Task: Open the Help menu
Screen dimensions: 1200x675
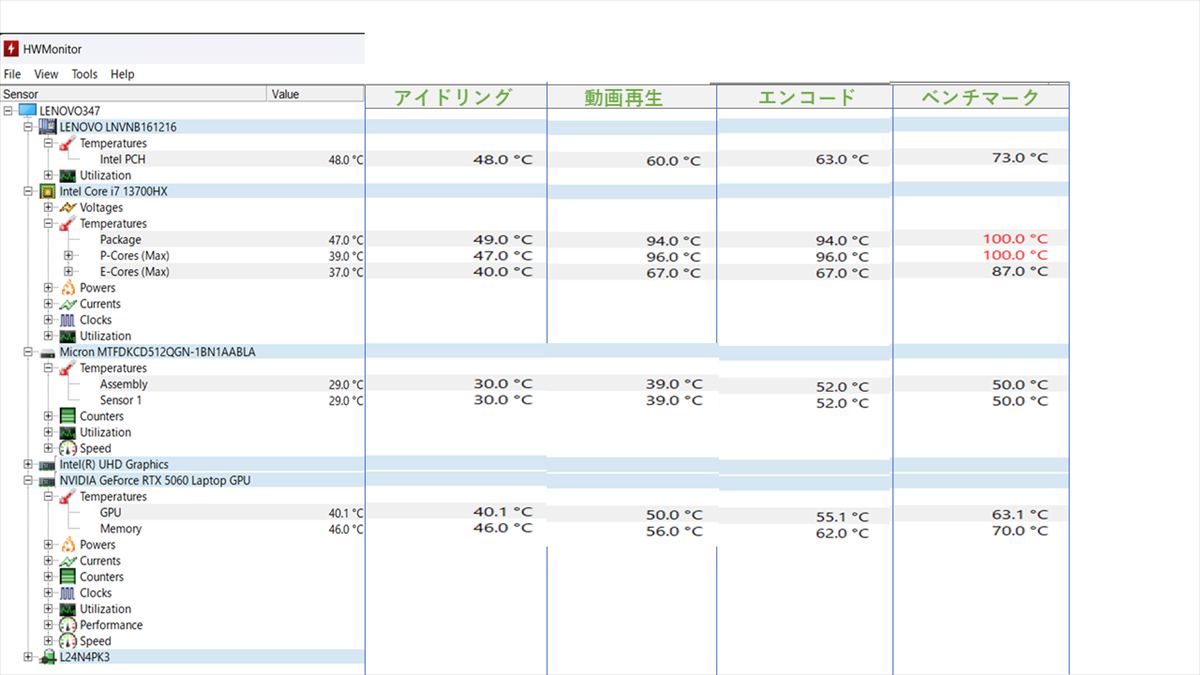Action: [122, 74]
